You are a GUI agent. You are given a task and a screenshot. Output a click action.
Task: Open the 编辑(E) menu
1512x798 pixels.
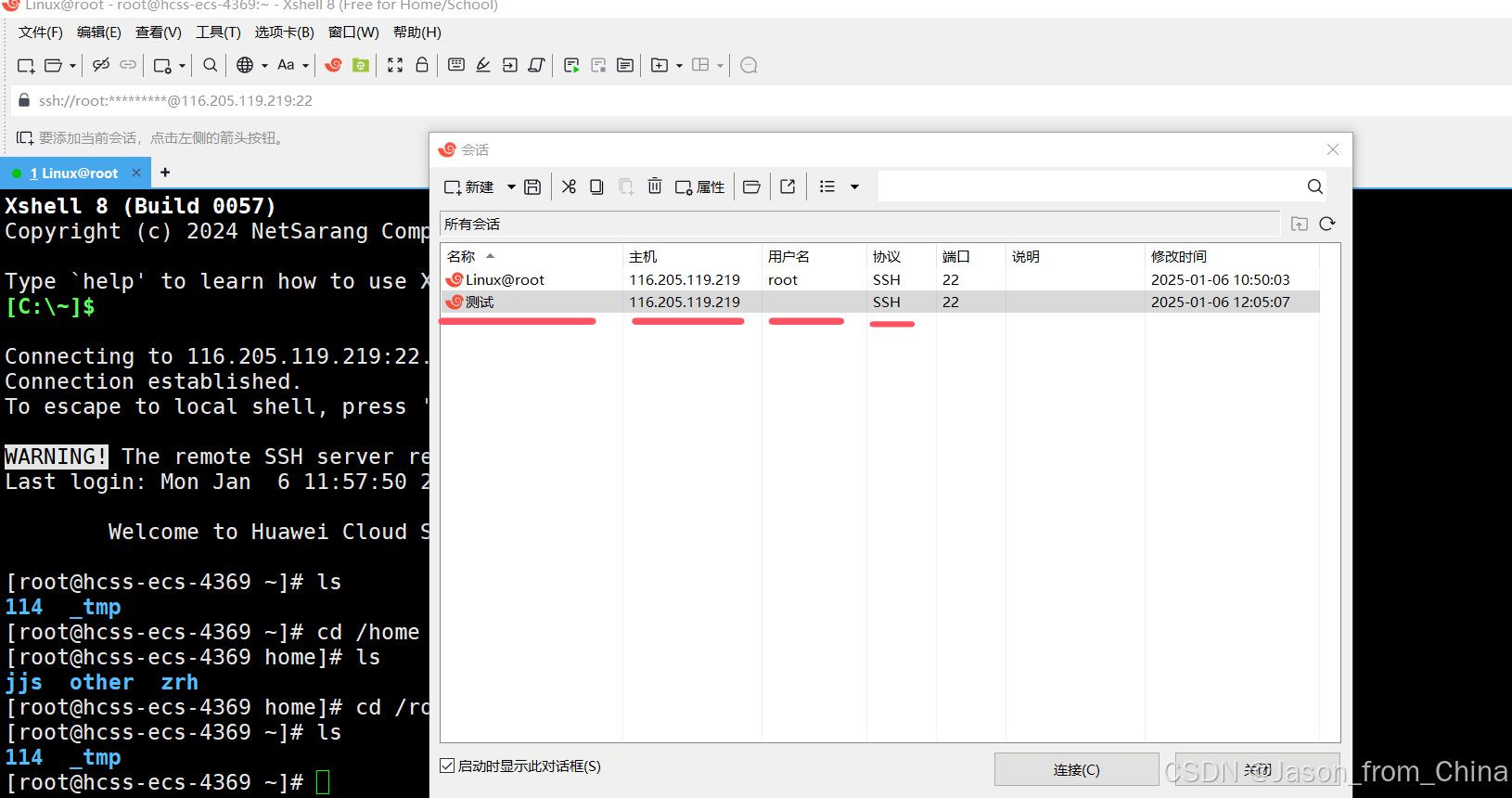(x=99, y=32)
